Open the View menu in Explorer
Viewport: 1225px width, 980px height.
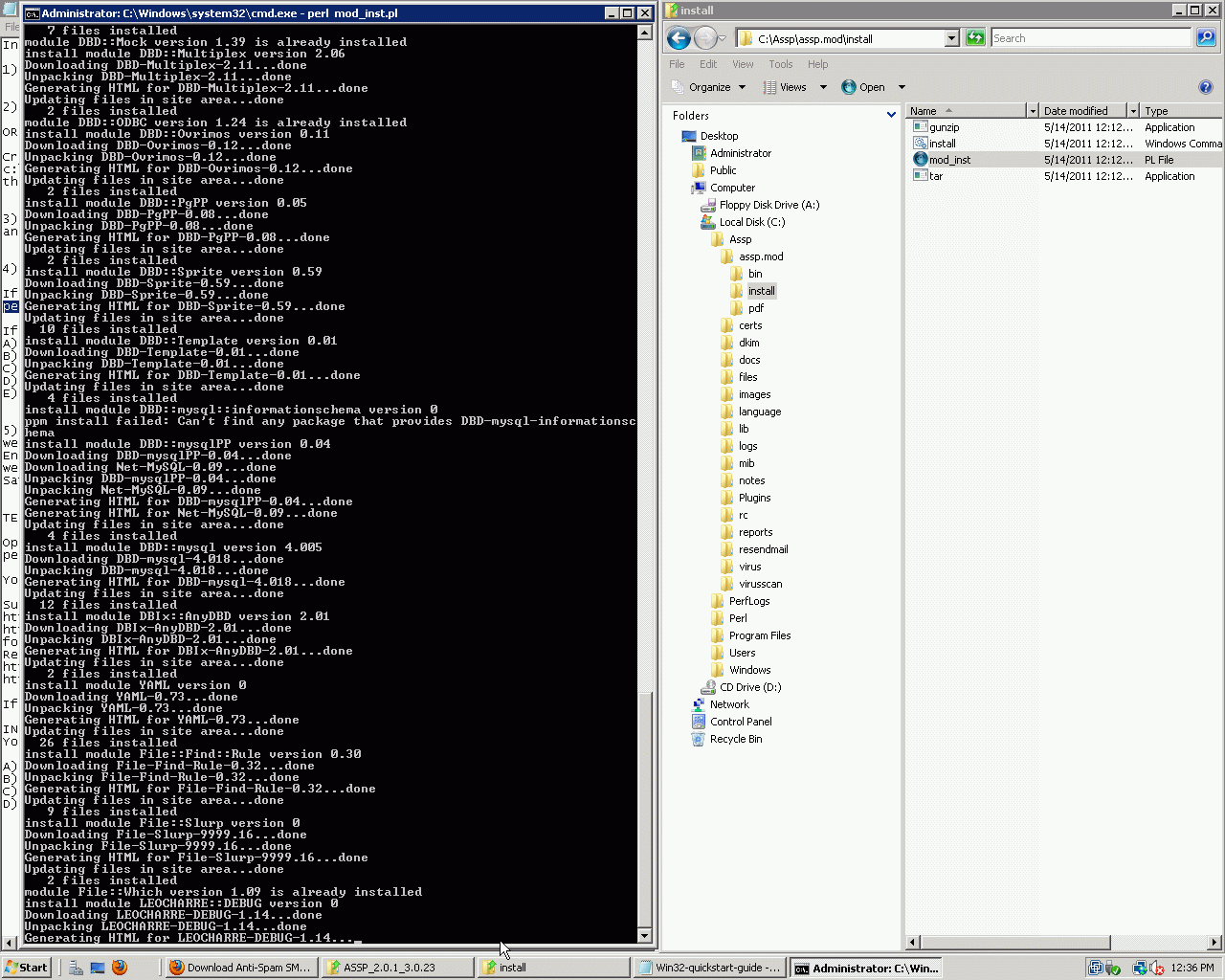(743, 64)
